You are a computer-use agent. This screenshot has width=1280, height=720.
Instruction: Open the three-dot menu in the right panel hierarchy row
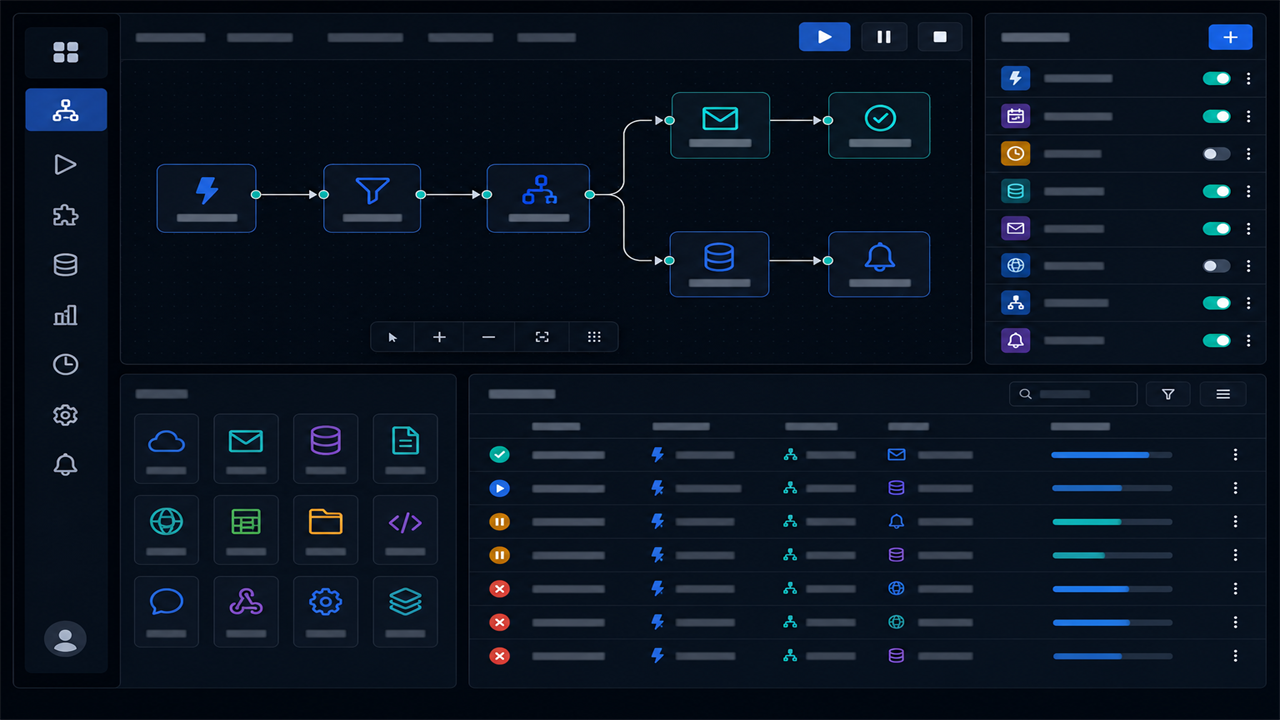click(x=1248, y=303)
